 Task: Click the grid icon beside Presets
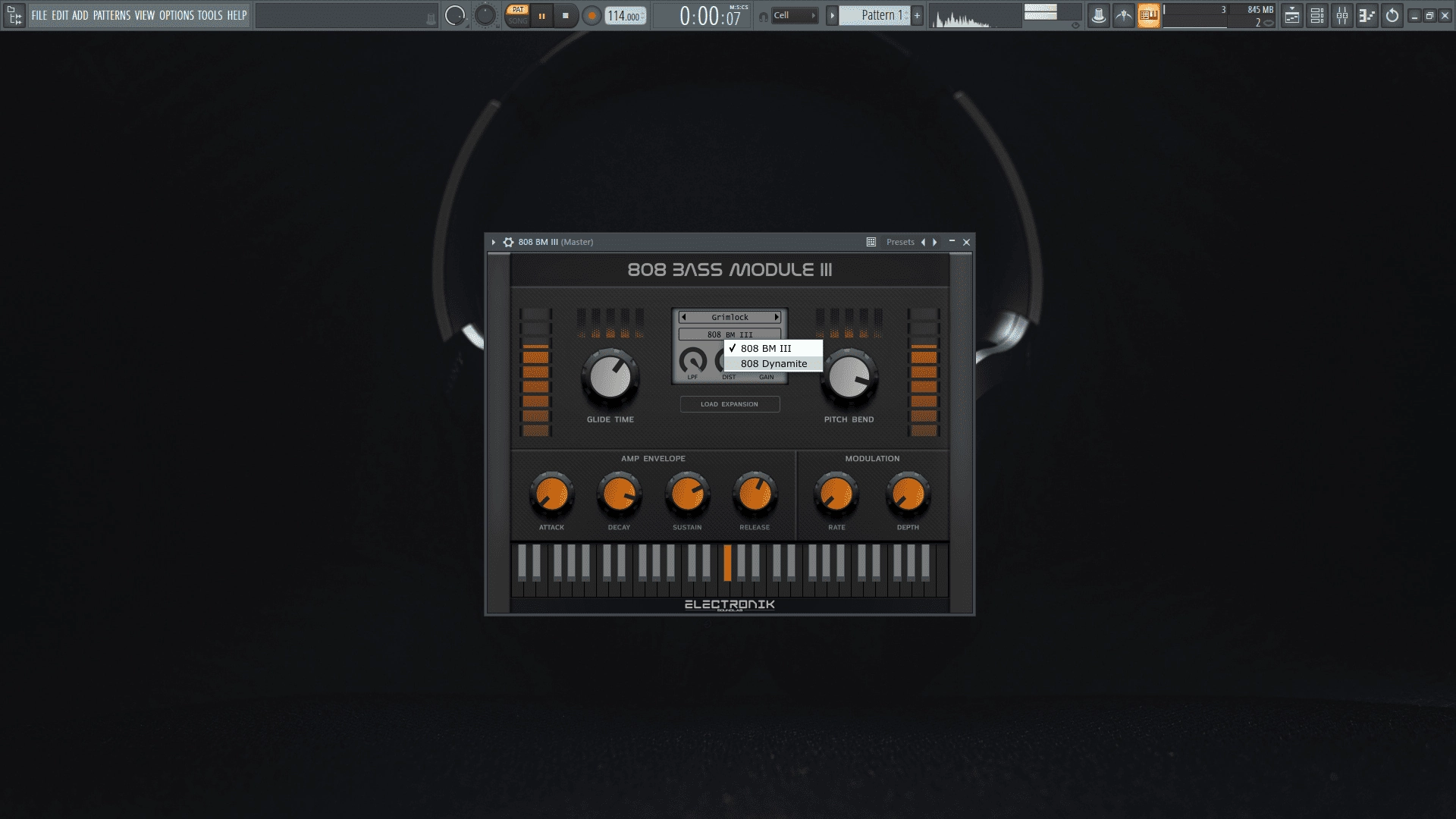(x=871, y=242)
